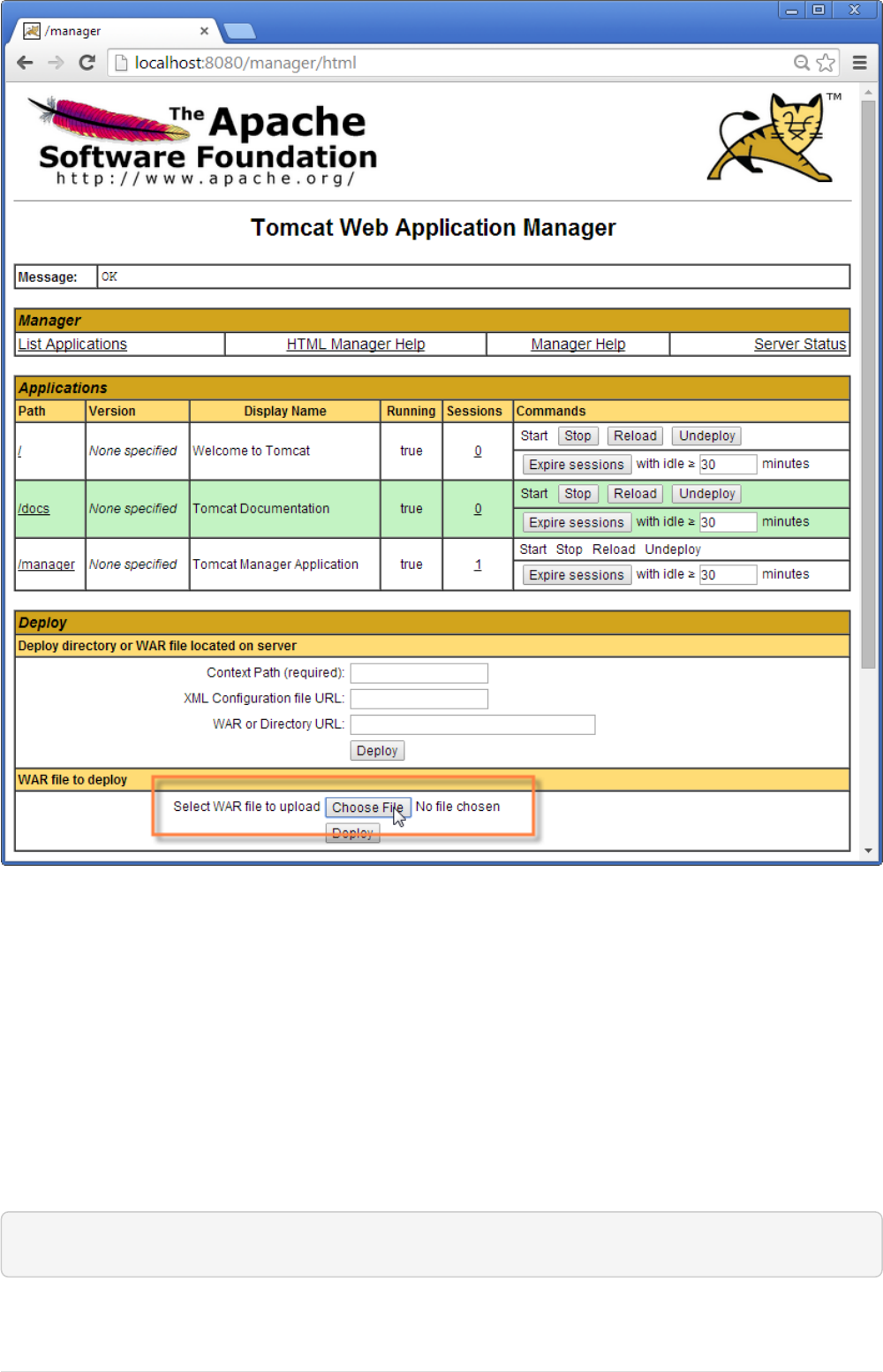Click idle minutes field in /manager row
883x1372 pixels.
[x=728, y=574]
